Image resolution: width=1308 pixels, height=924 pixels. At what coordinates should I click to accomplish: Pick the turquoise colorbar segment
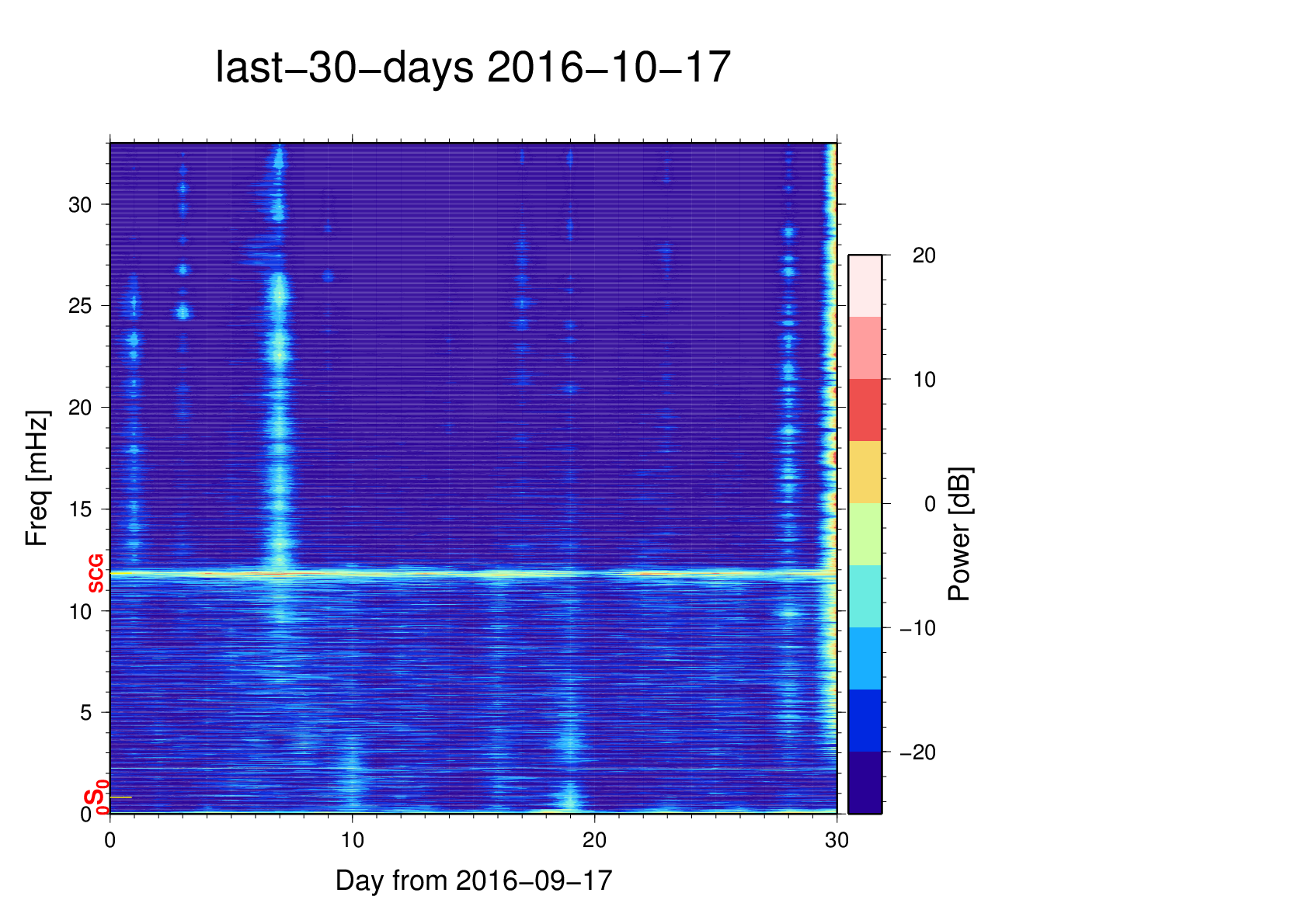pos(864,596)
